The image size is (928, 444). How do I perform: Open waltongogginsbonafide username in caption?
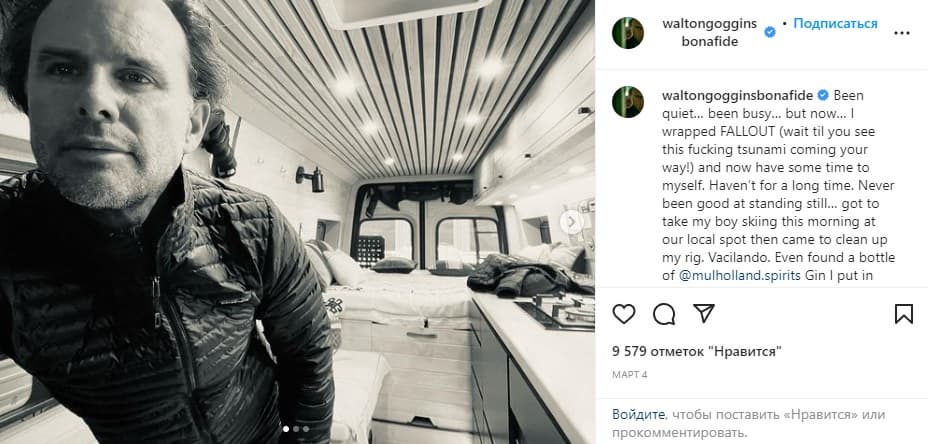pyautogui.click(x=737, y=95)
